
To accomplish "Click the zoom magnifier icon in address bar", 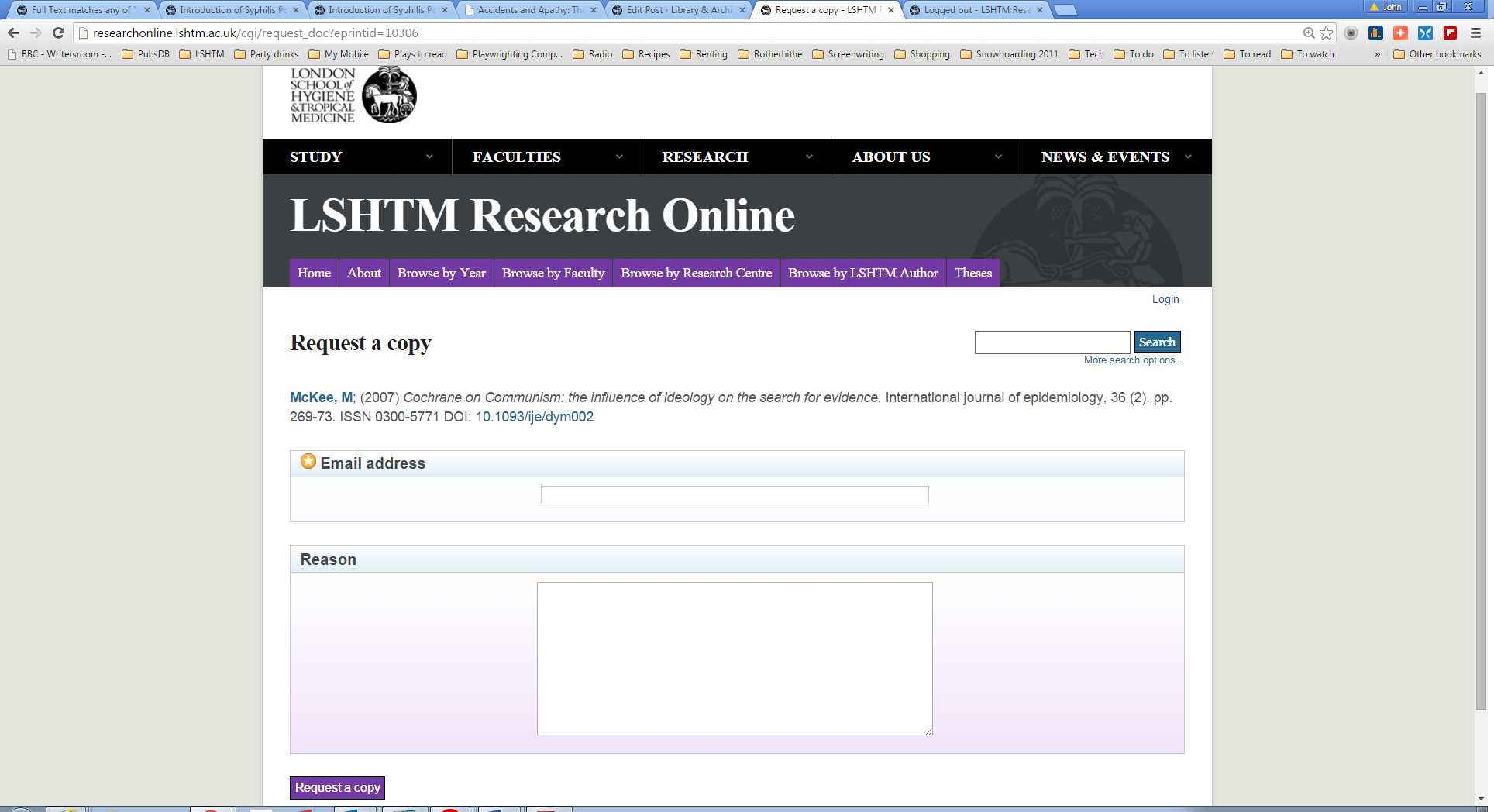I will (x=1309, y=33).
